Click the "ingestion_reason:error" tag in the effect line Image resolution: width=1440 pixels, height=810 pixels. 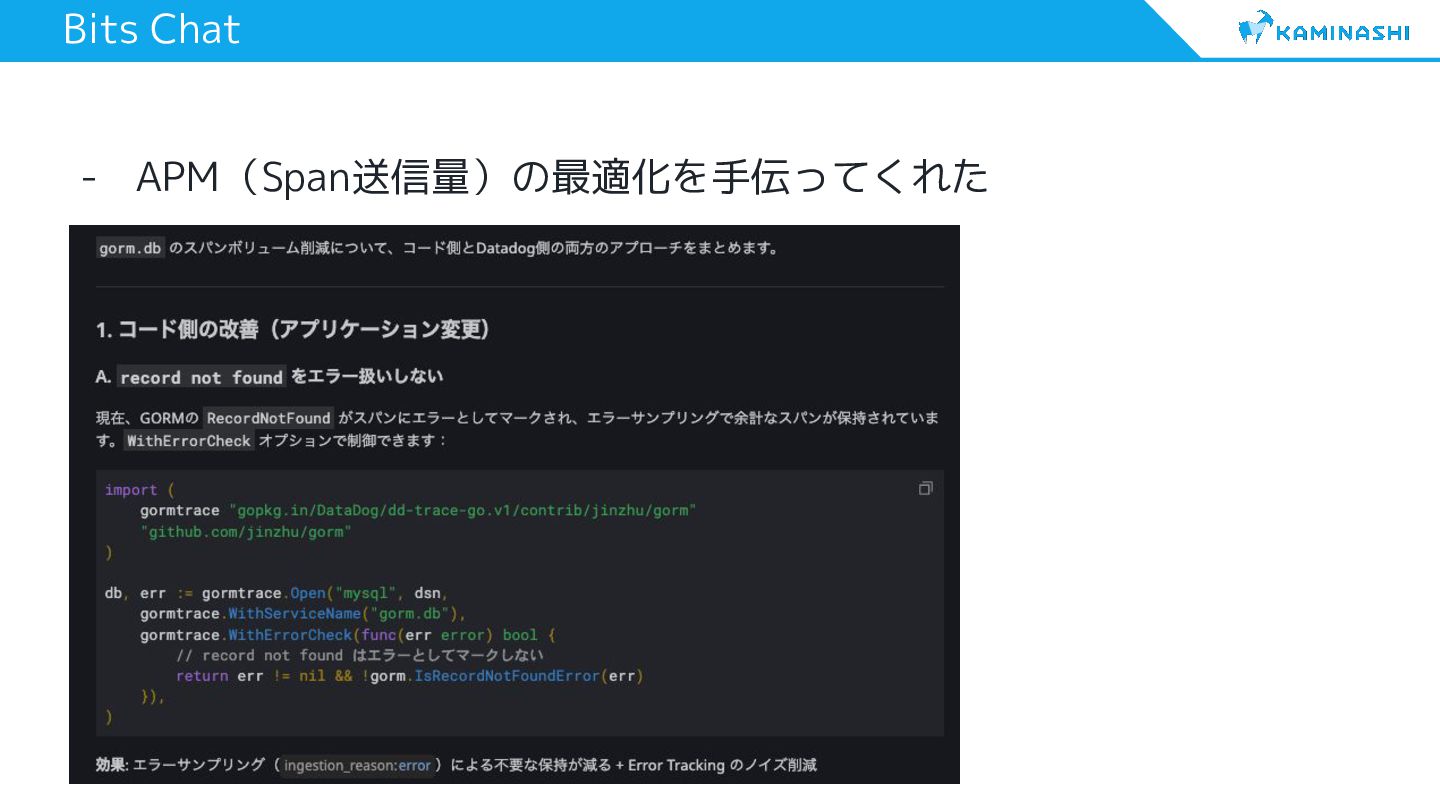click(357, 766)
